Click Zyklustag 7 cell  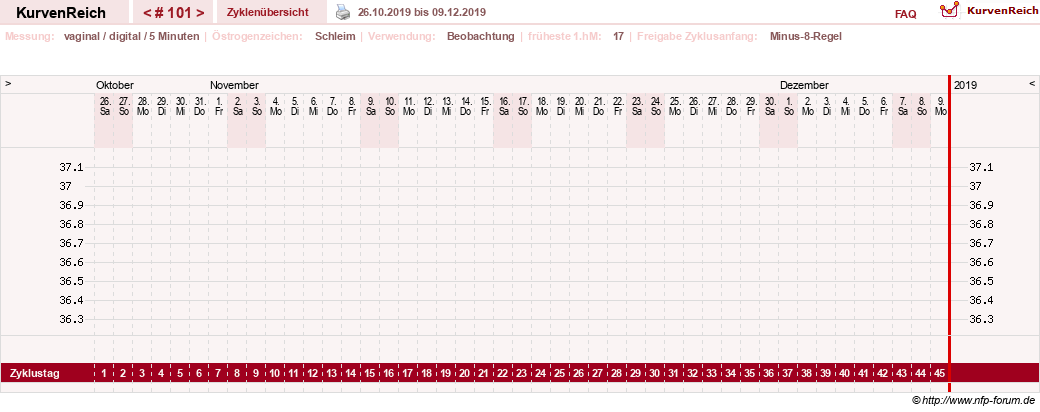[218, 374]
